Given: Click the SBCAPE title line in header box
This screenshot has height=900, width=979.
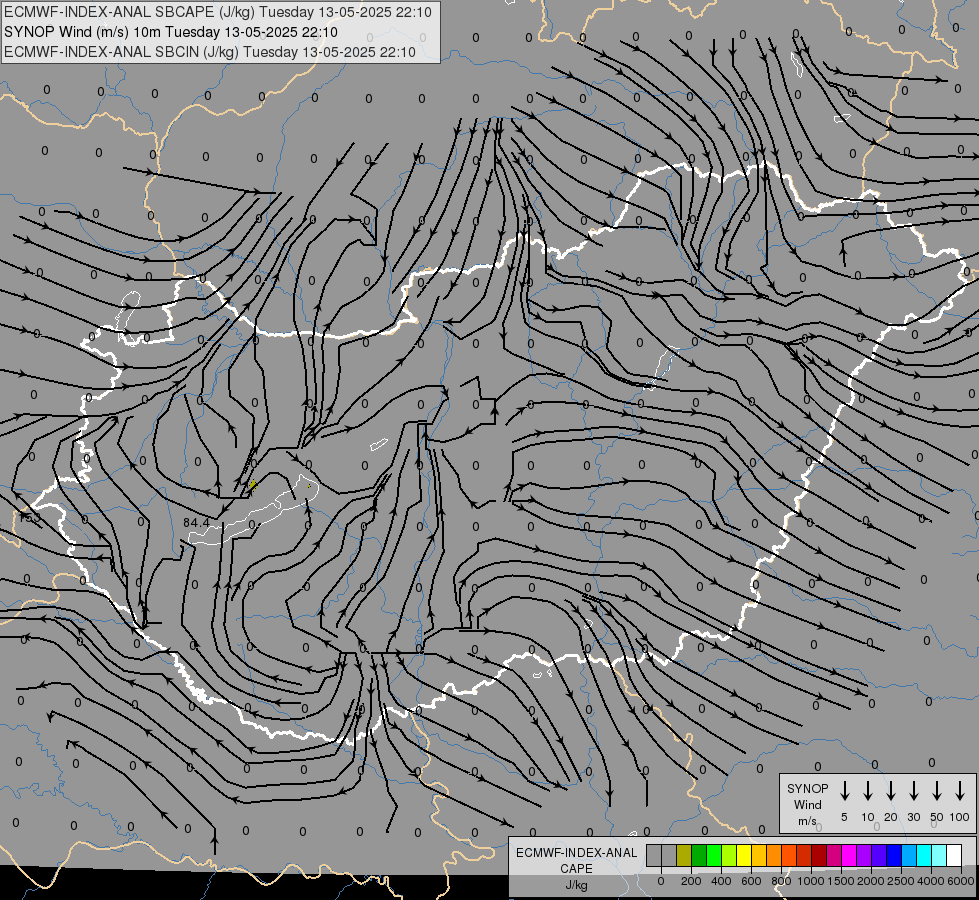Looking at the screenshot, I should [x=218, y=12].
